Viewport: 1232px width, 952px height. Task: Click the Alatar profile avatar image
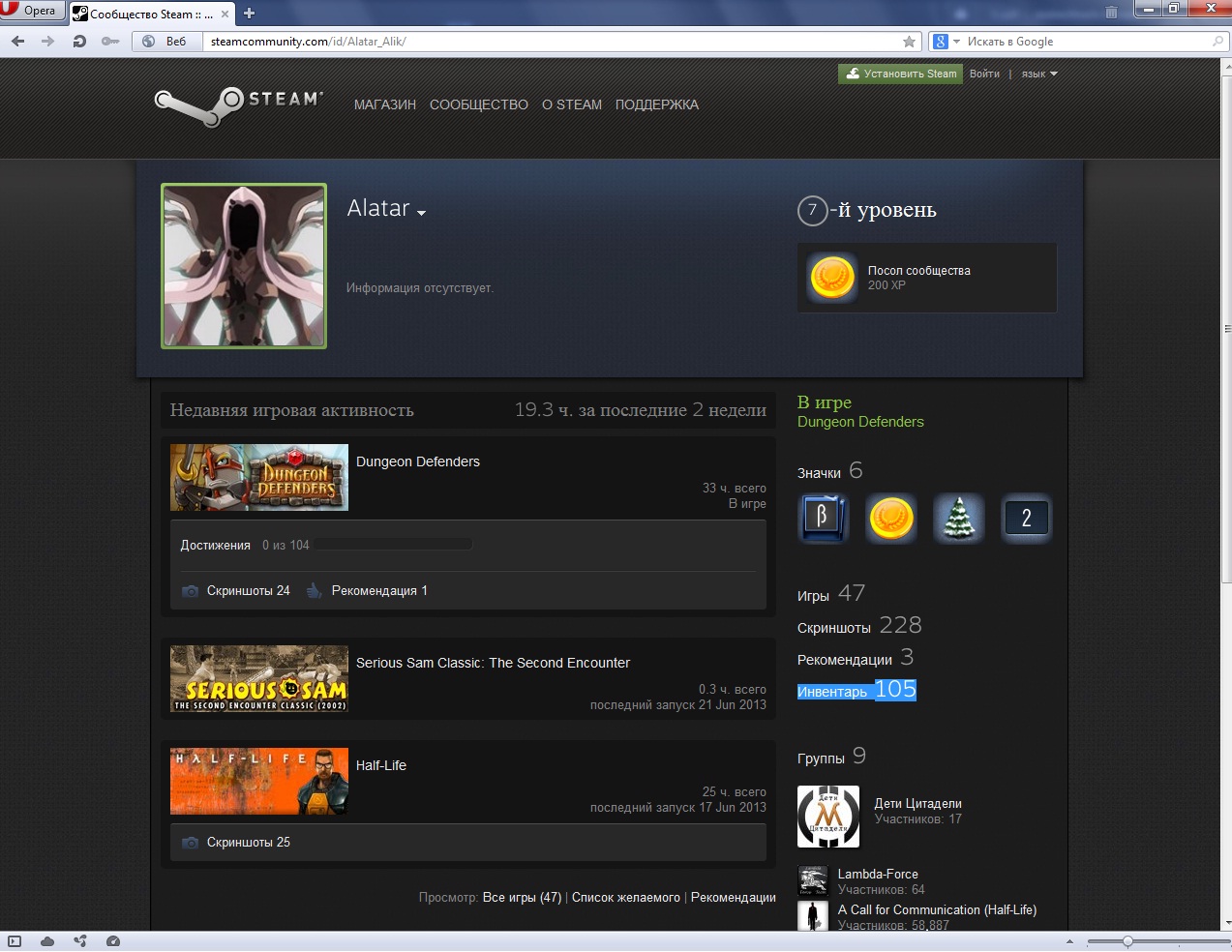coord(244,266)
